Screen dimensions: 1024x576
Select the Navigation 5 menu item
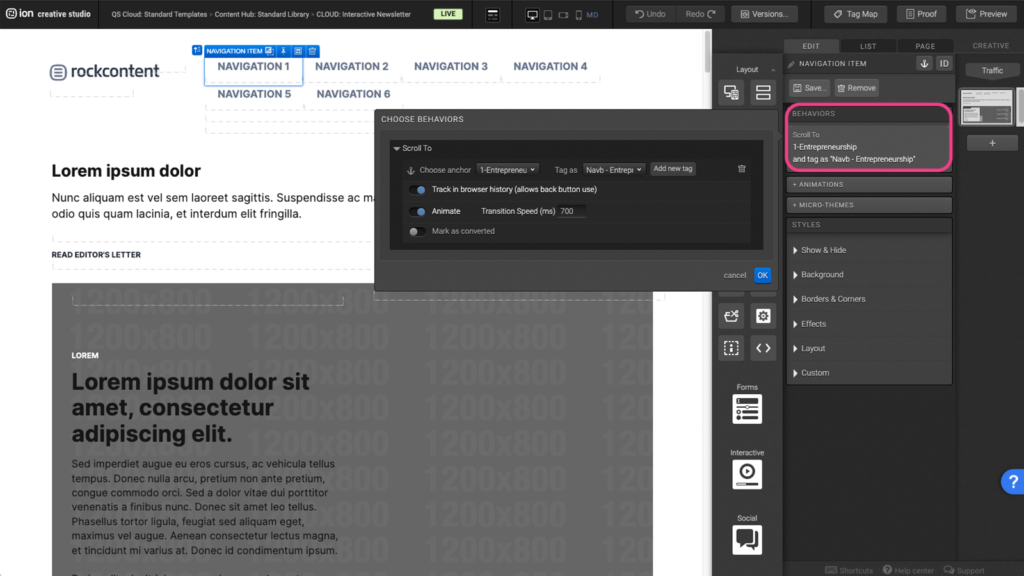254,94
